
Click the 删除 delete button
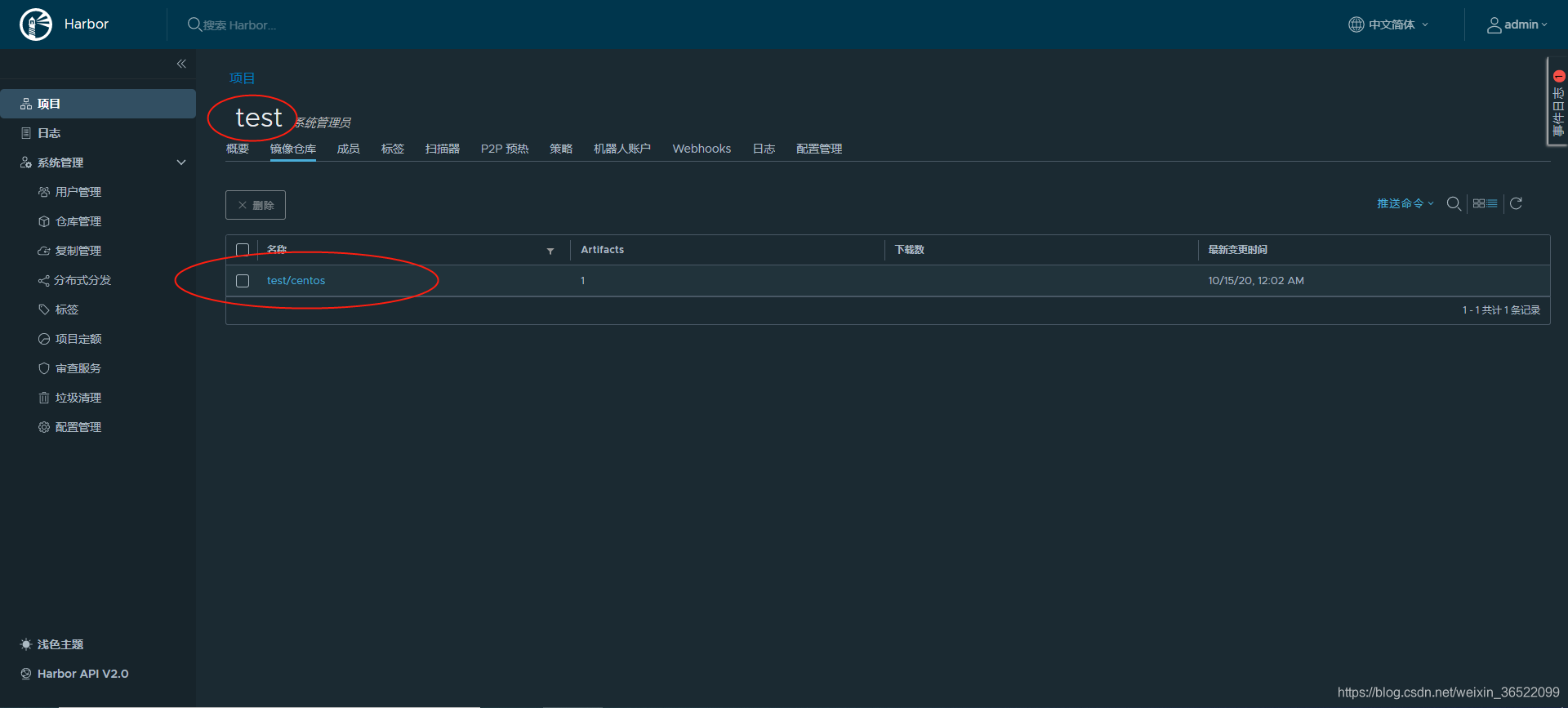click(x=256, y=205)
